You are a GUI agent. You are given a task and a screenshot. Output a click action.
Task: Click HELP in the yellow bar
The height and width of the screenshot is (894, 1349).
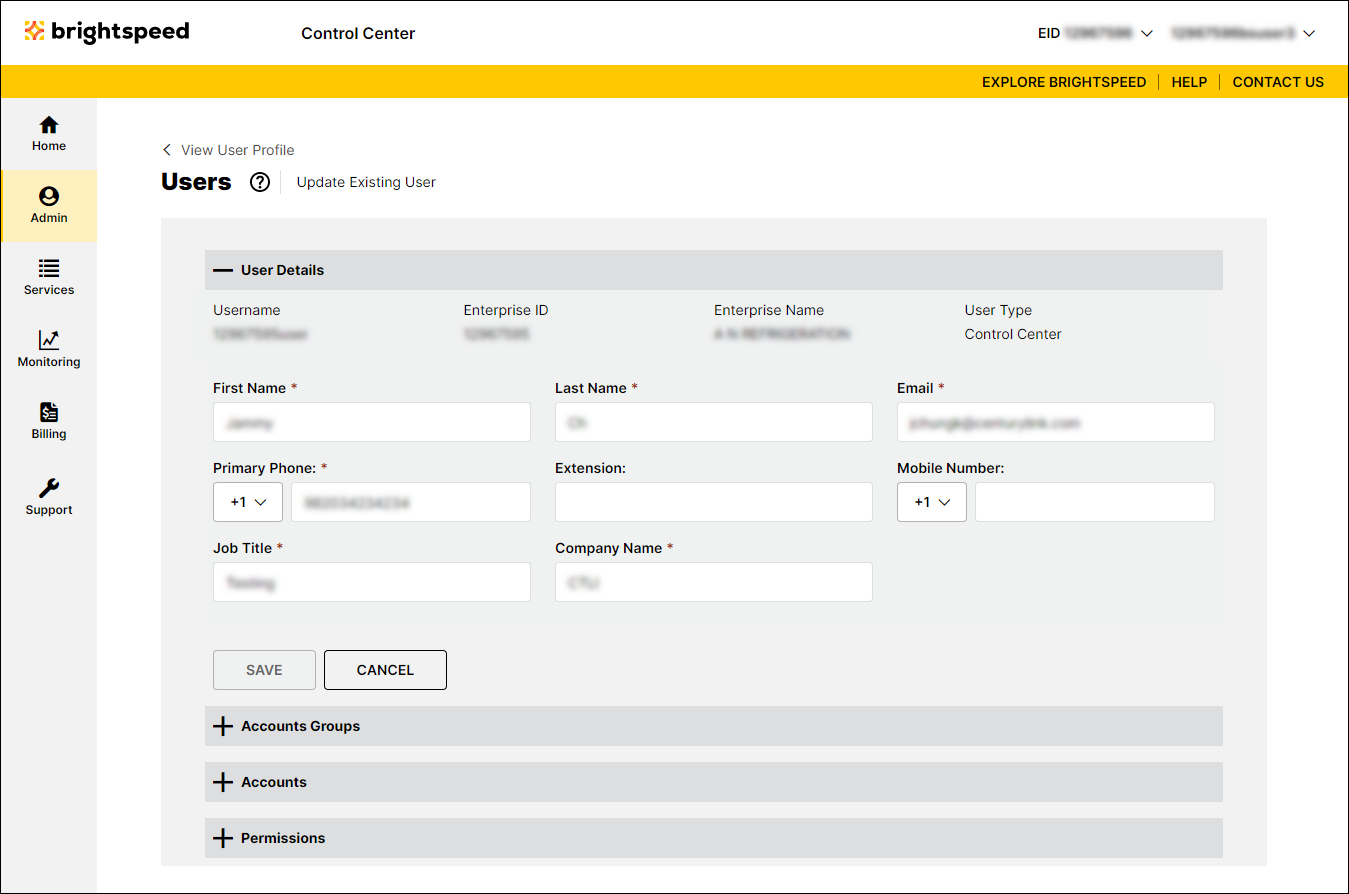click(1189, 82)
